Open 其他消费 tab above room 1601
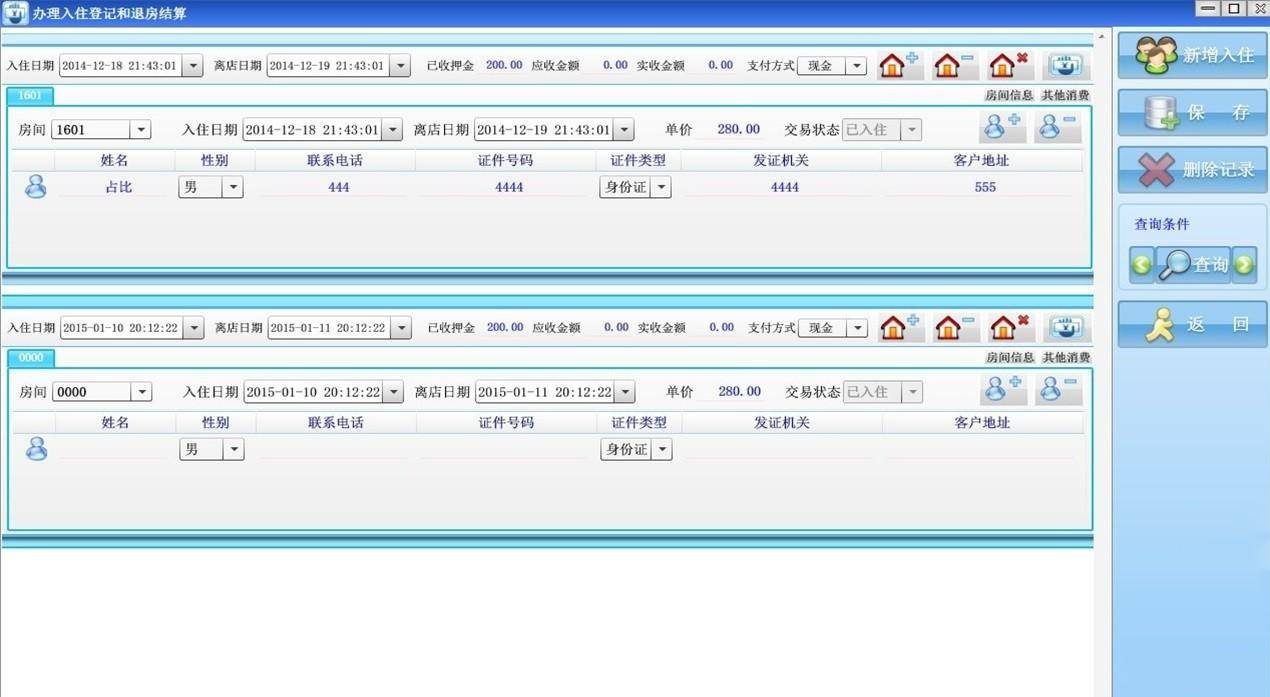1270x697 pixels. (1066, 96)
